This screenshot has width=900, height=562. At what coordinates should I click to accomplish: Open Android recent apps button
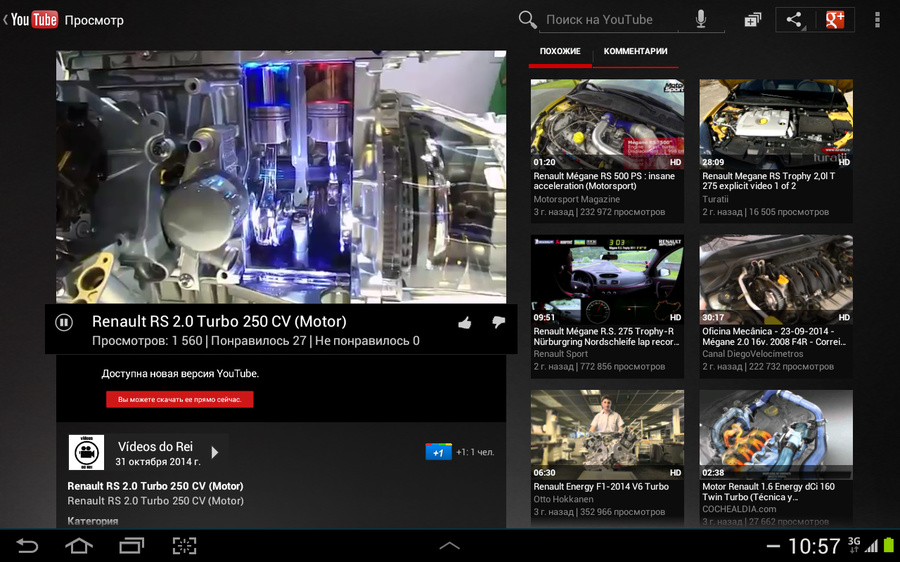point(131,545)
